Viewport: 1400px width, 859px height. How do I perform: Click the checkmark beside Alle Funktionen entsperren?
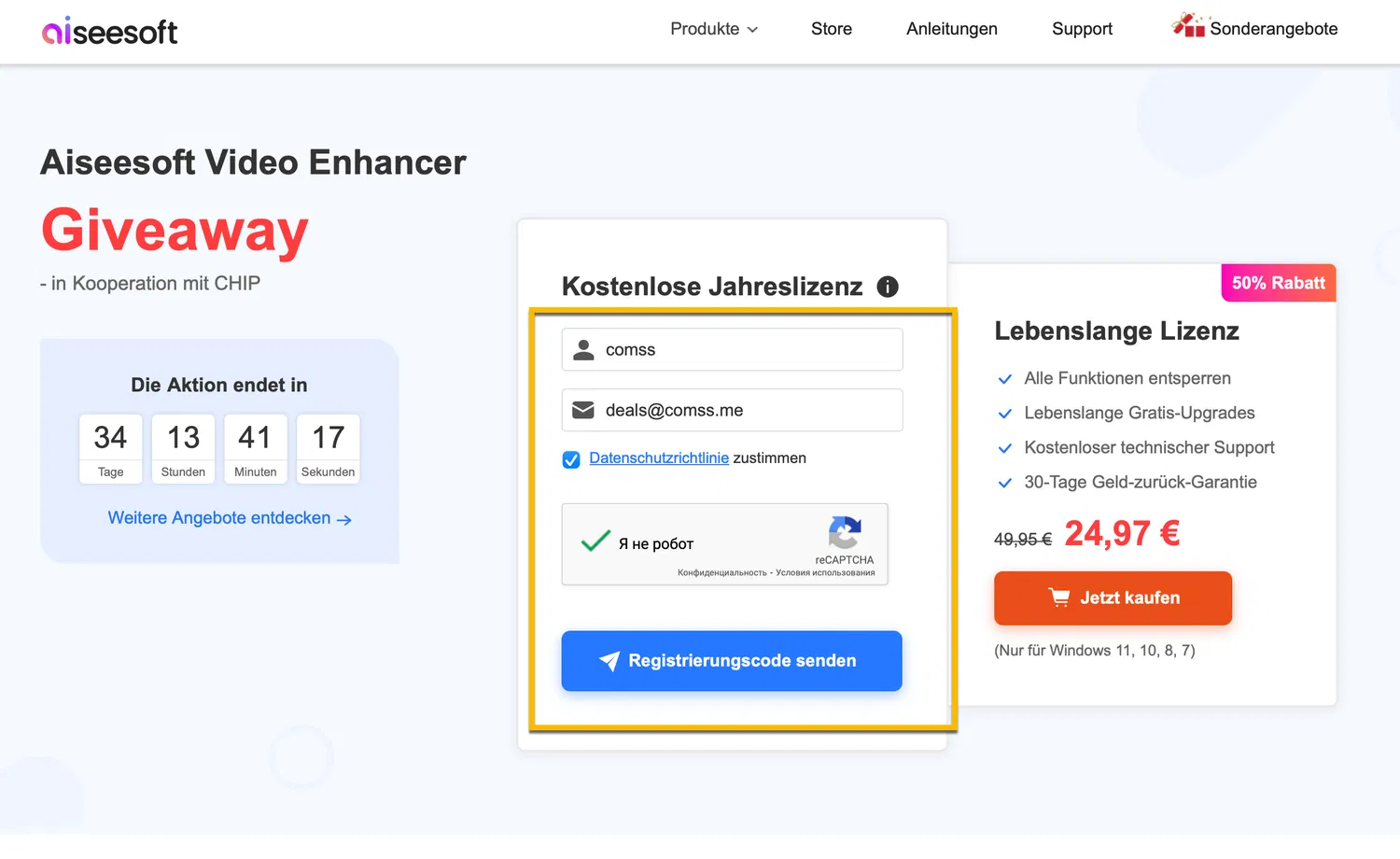(x=1005, y=379)
